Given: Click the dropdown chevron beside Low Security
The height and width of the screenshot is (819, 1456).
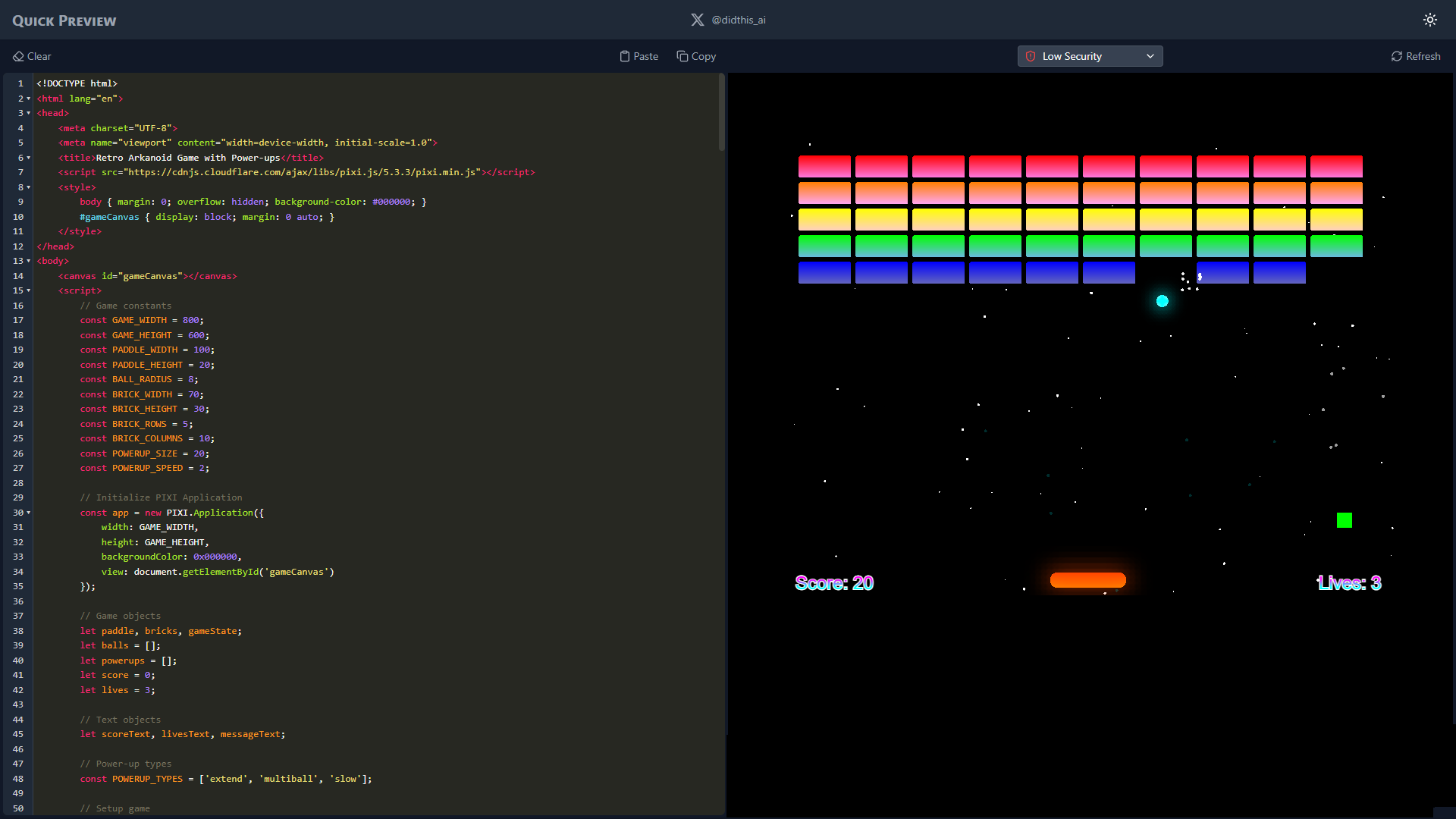Looking at the screenshot, I should click(1150, 56).
